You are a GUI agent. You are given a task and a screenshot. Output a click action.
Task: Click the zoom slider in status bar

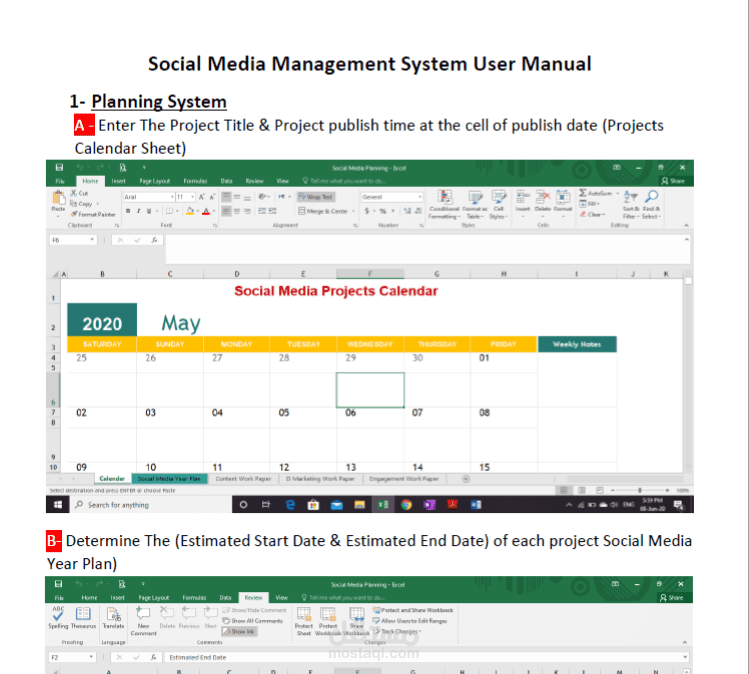click(640, 490)
